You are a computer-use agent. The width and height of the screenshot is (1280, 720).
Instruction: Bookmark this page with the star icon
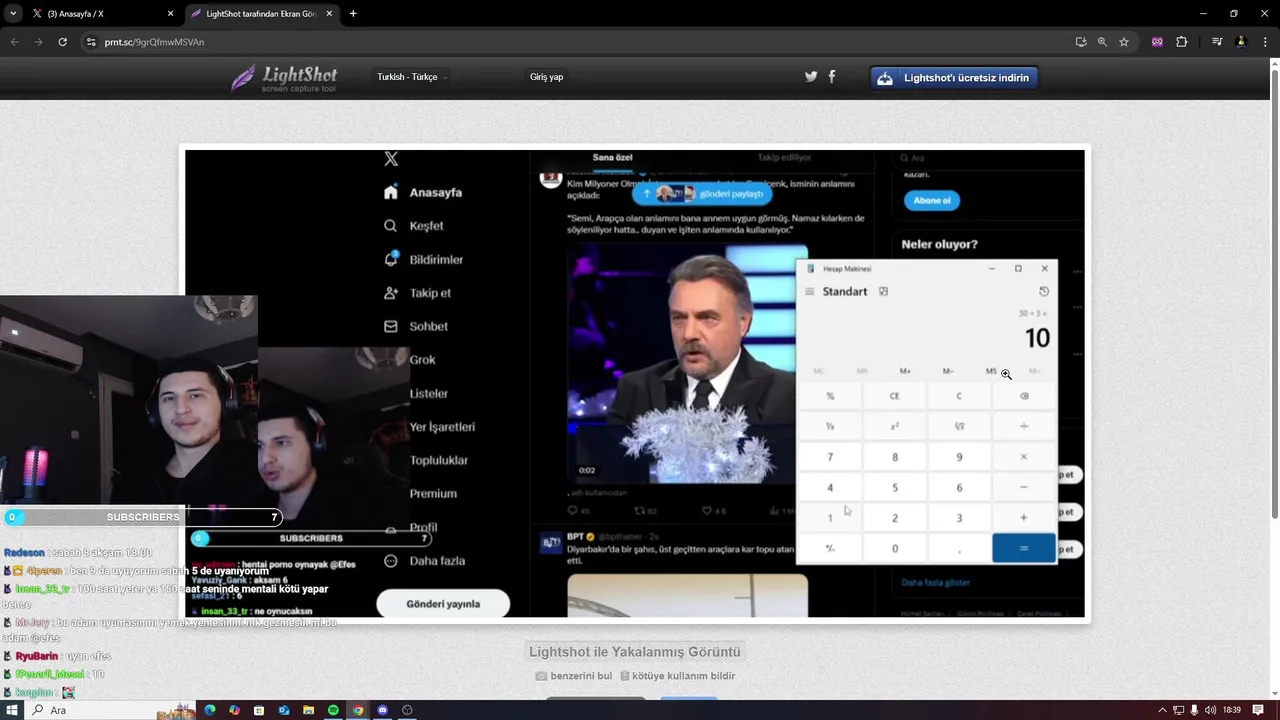point(1124,42)
